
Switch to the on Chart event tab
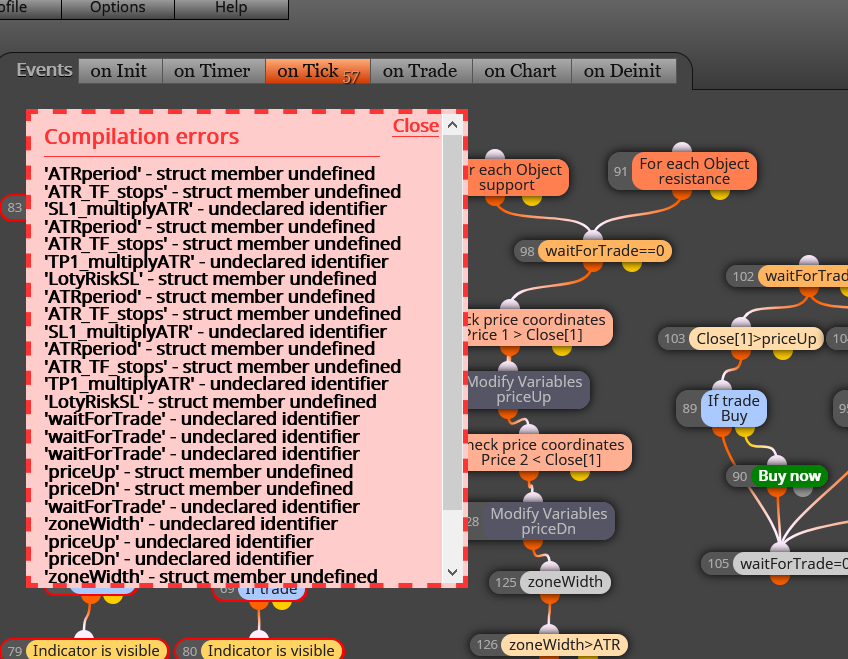point(521,71)
